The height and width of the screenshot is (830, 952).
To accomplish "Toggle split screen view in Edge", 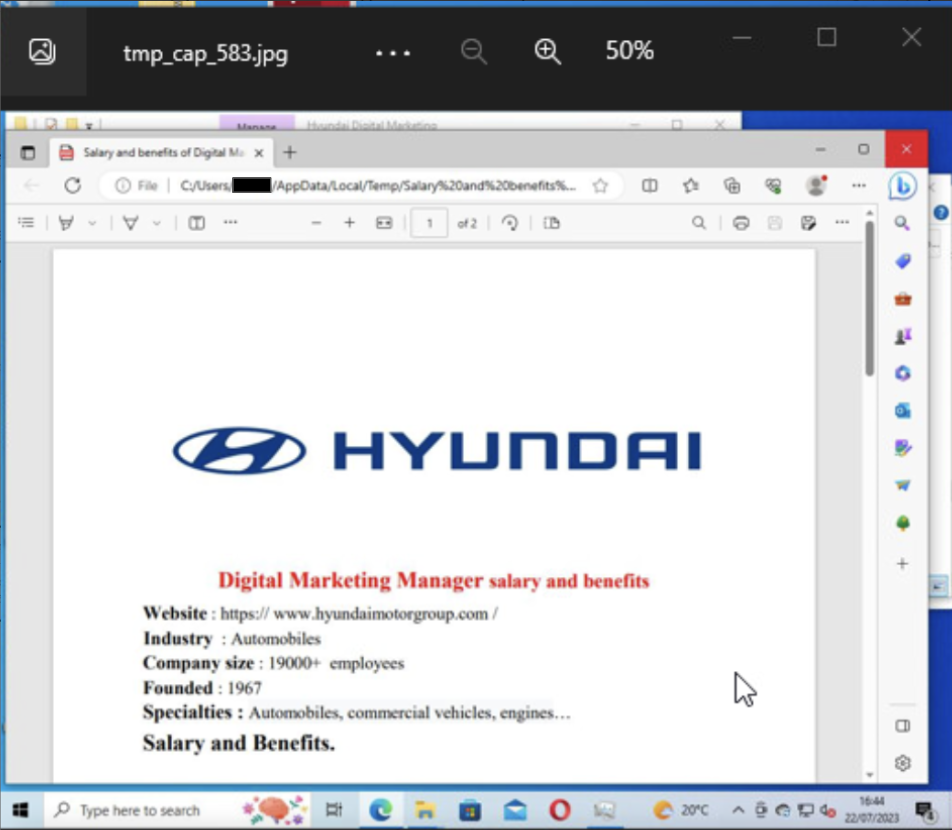I will [649, 185].
